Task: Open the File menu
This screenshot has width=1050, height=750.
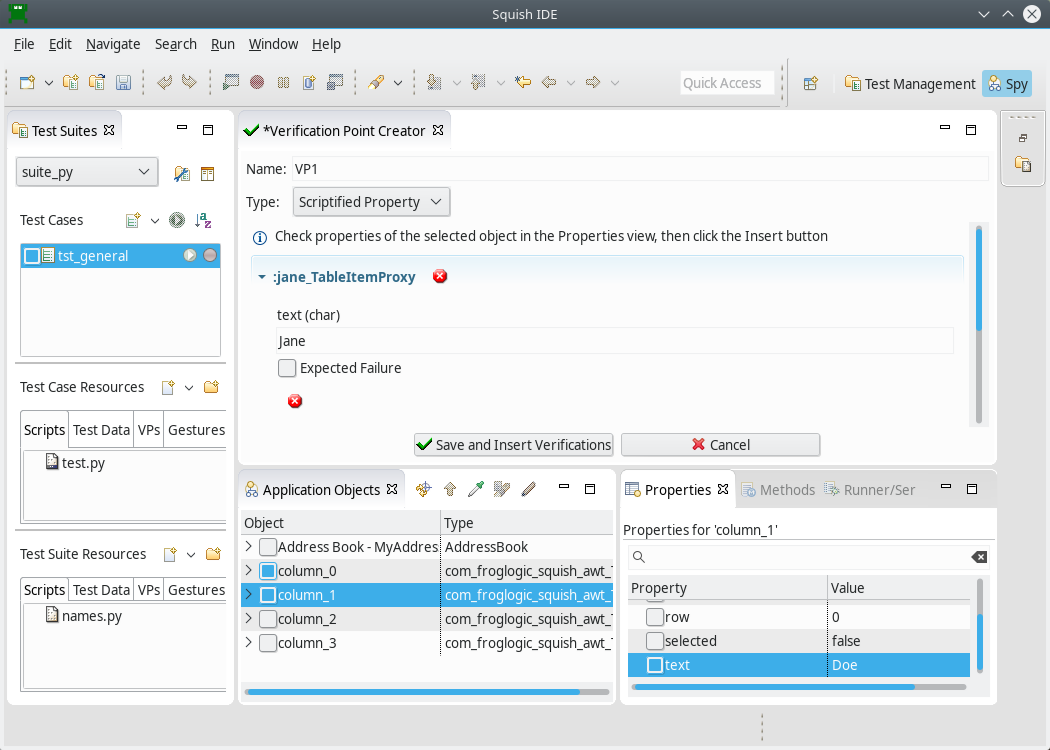Action: coord(24,44)
